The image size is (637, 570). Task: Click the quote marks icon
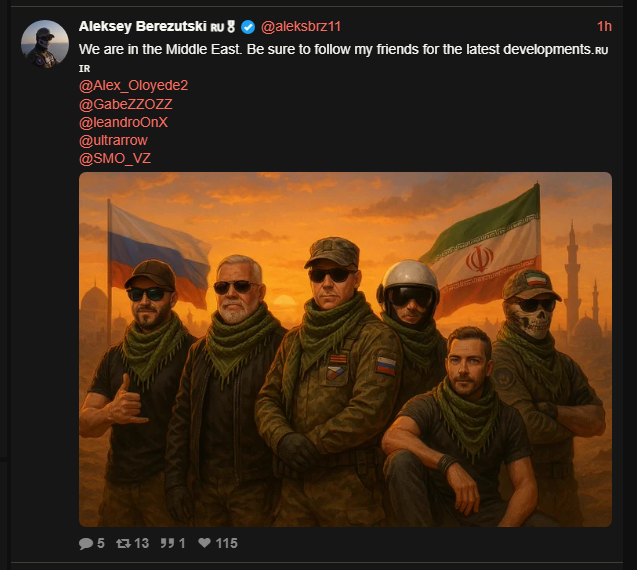[167, 543]
